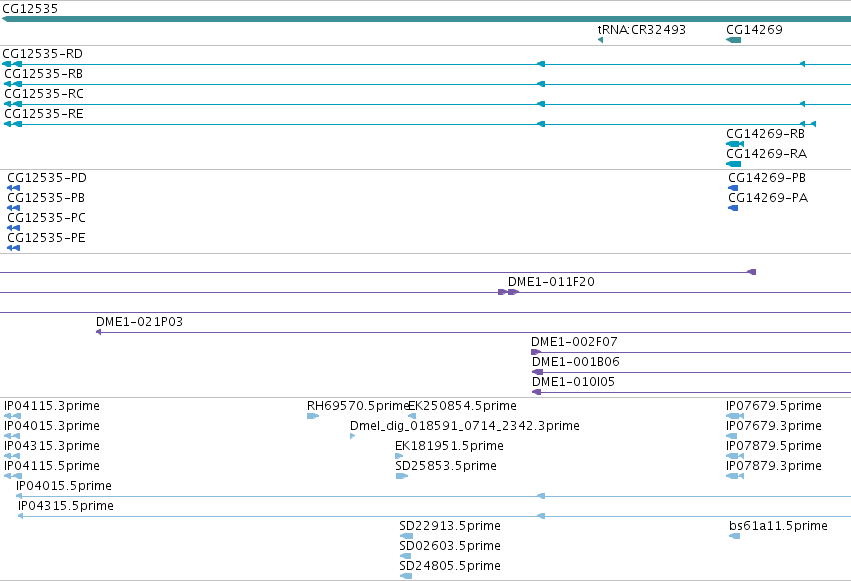
Task: Click EST IP07879.3prime
Action: [774, 467]
